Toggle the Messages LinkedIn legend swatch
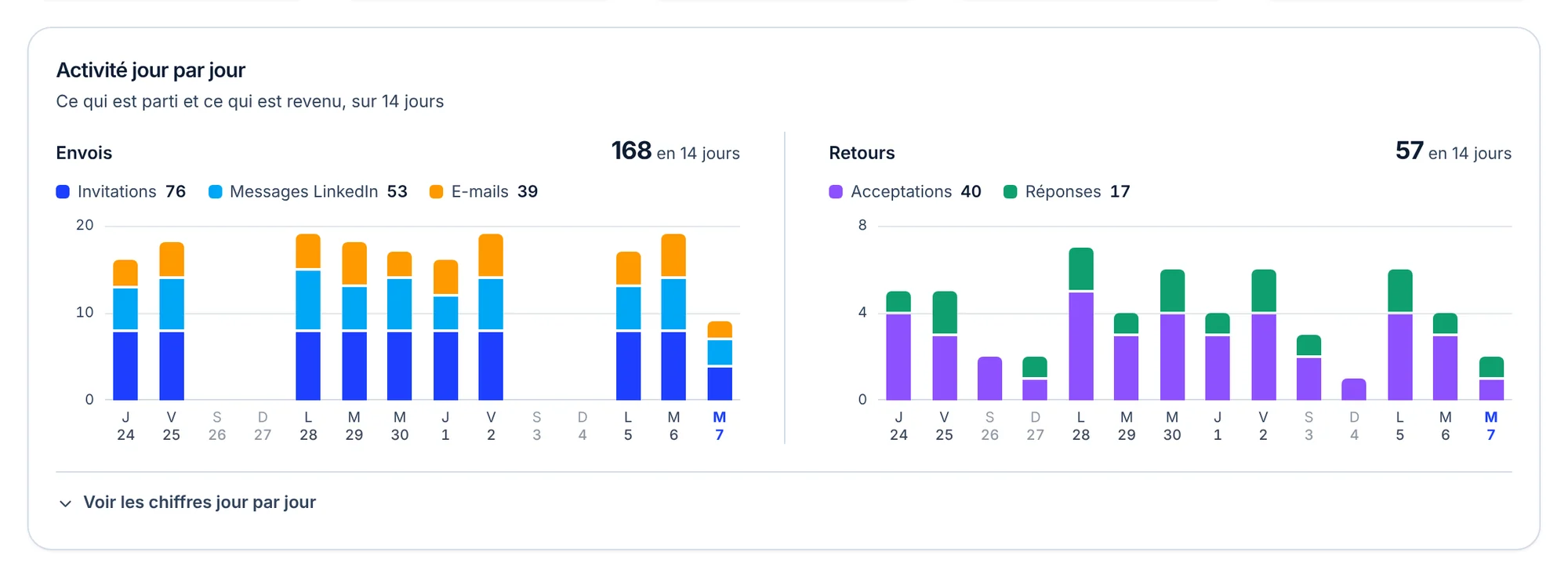 [215, 192]
